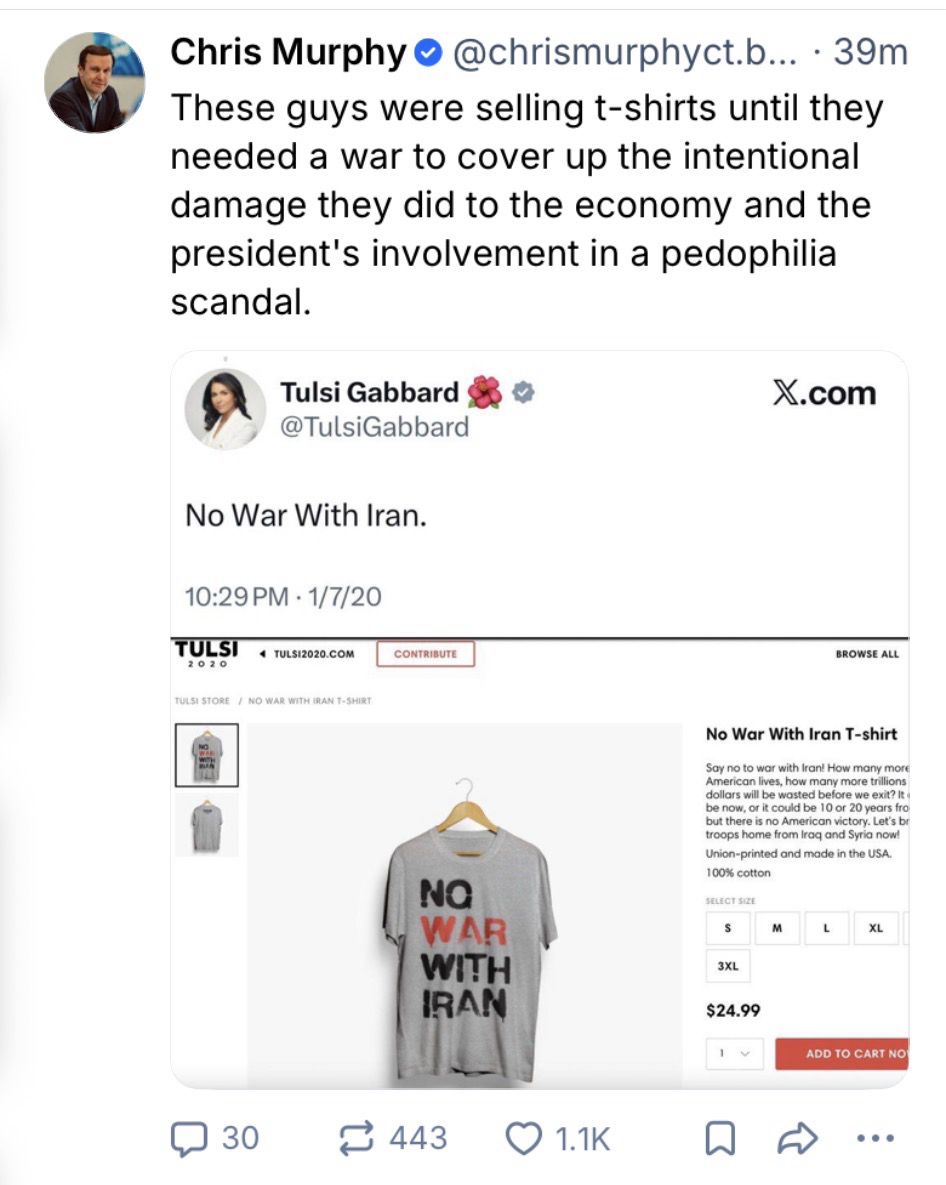Select the first t-shirt front thumbnail
The image size is (946, 1185).
(x=207, y=755)
